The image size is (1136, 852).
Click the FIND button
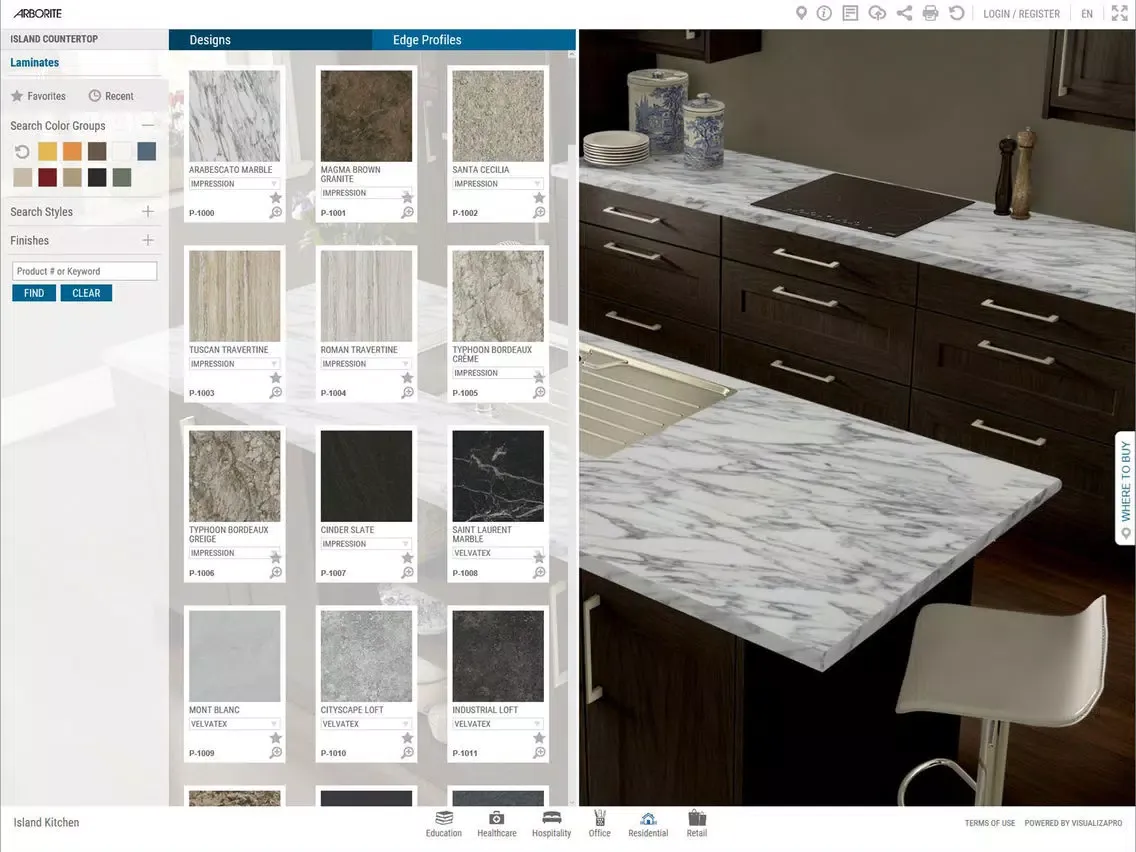[34, 293]
